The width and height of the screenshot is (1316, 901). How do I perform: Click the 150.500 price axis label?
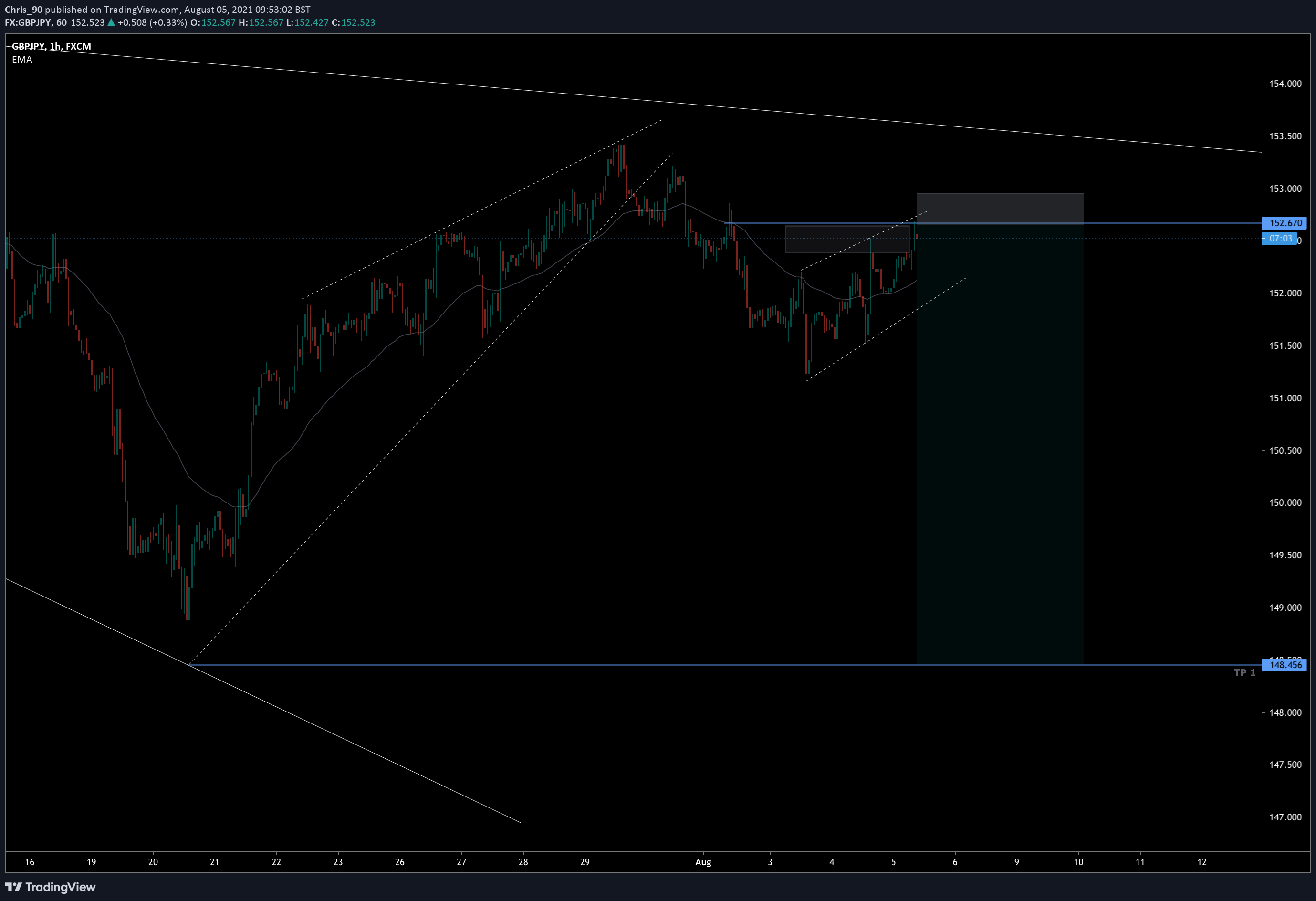click(1285, 451)
